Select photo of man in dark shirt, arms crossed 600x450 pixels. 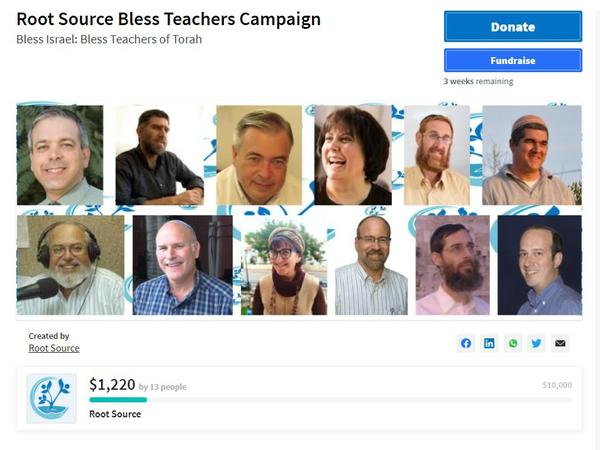160,155
